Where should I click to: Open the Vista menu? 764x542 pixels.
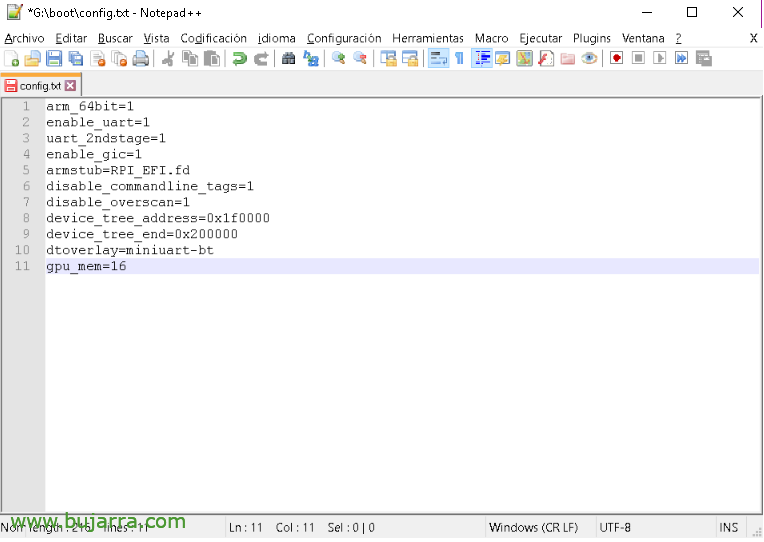156,38
